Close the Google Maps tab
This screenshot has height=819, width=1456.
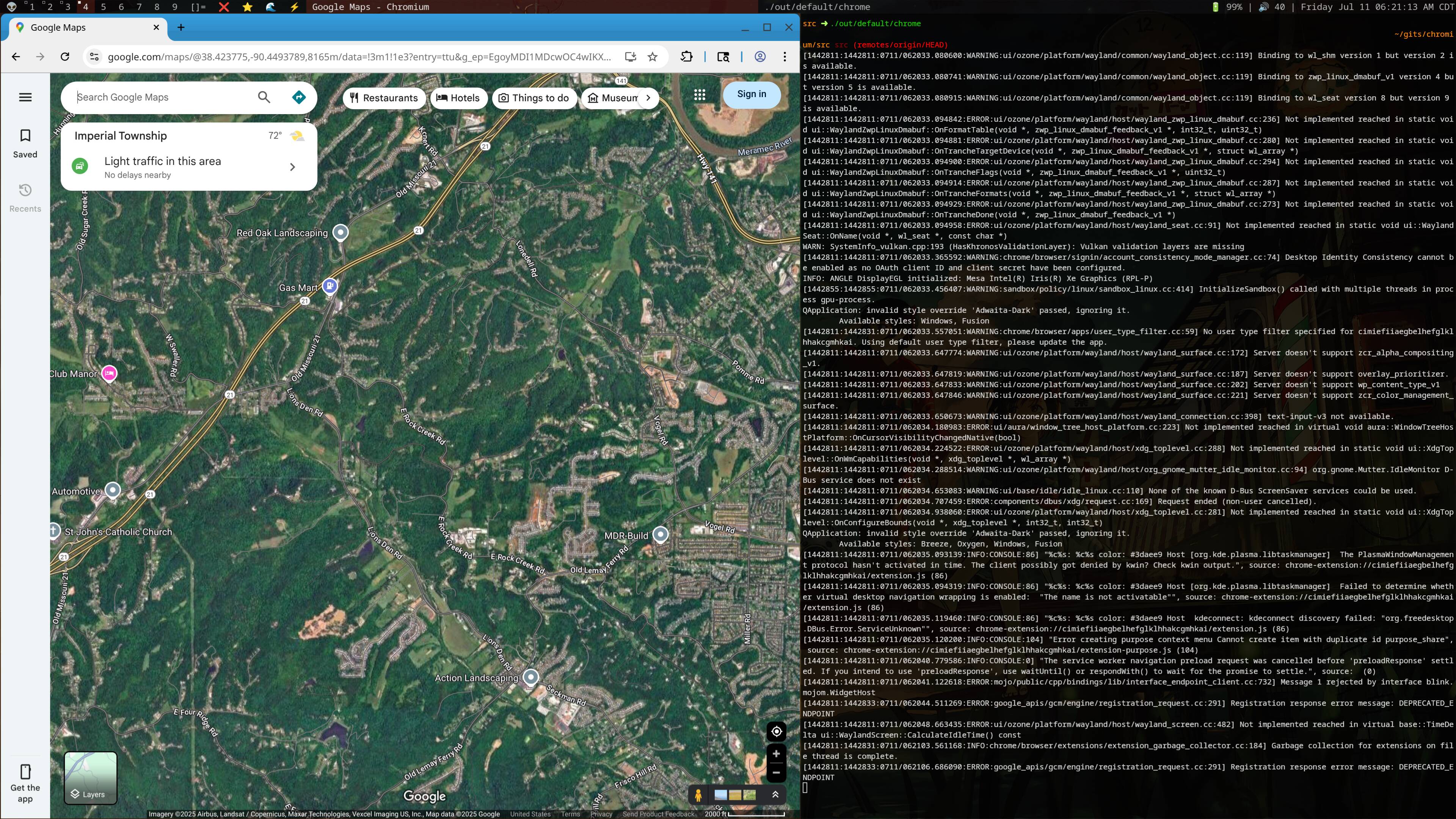(x=157, y=27)
